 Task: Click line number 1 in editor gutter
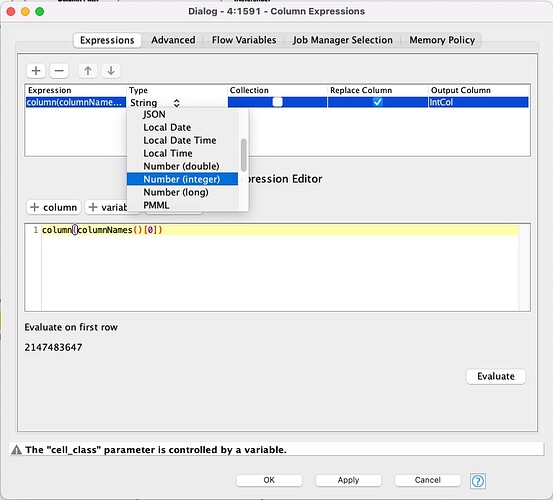tap(36, 230)
